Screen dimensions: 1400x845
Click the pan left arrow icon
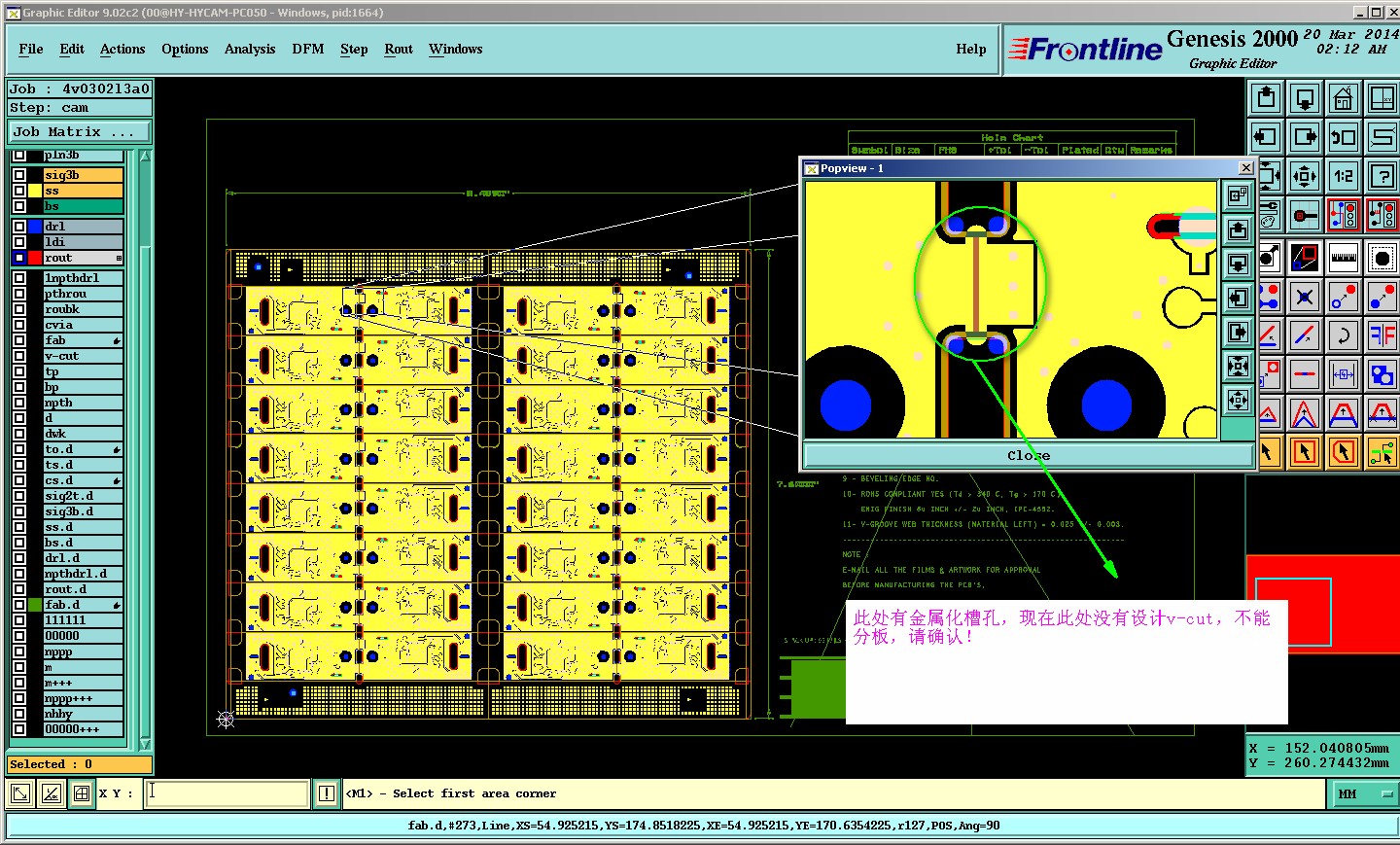[x=1266, y=137]
